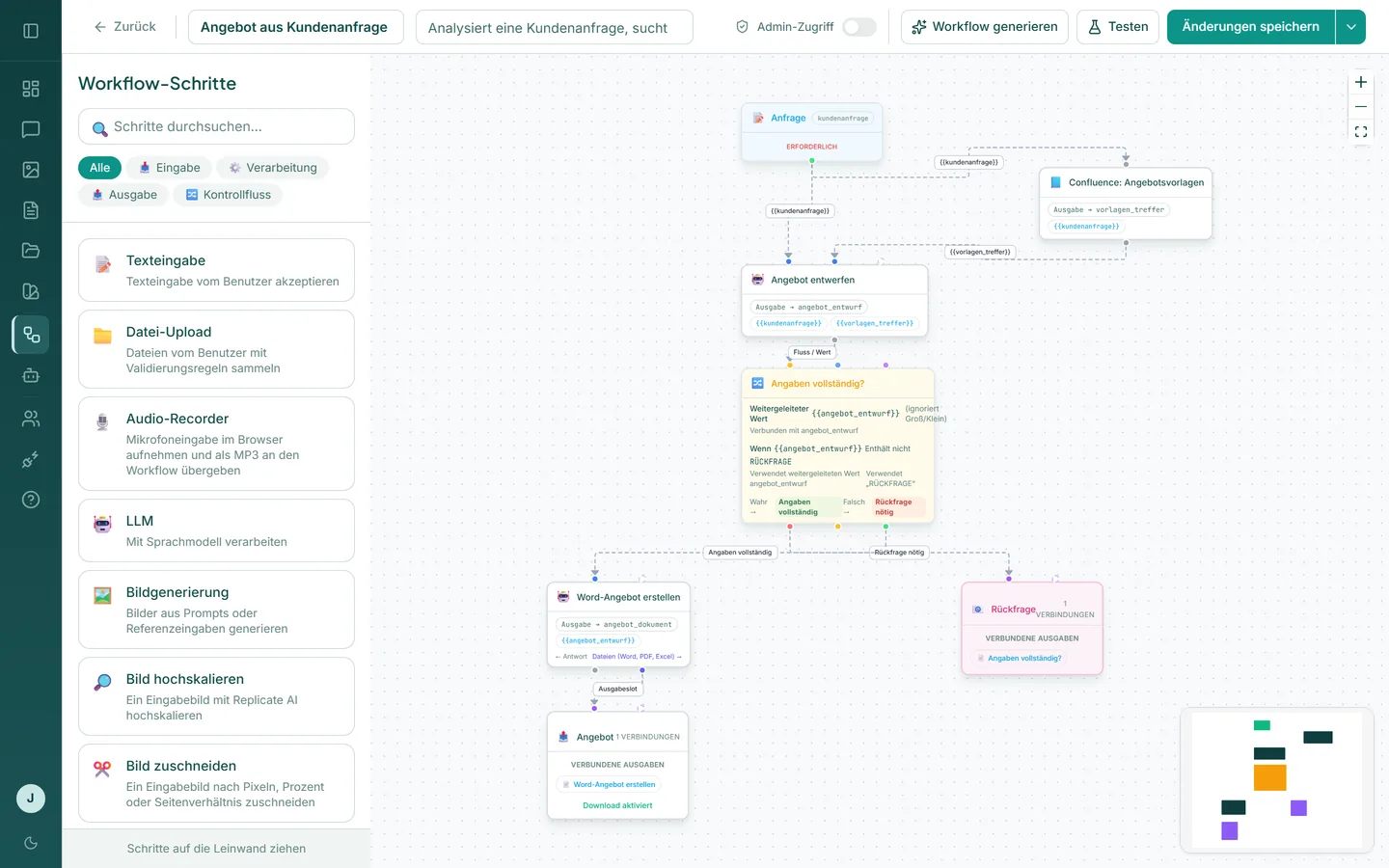The width and height of the screenshot is (1389, 868).
Task: Click the Testen button
Action: tap(1118, 27)
